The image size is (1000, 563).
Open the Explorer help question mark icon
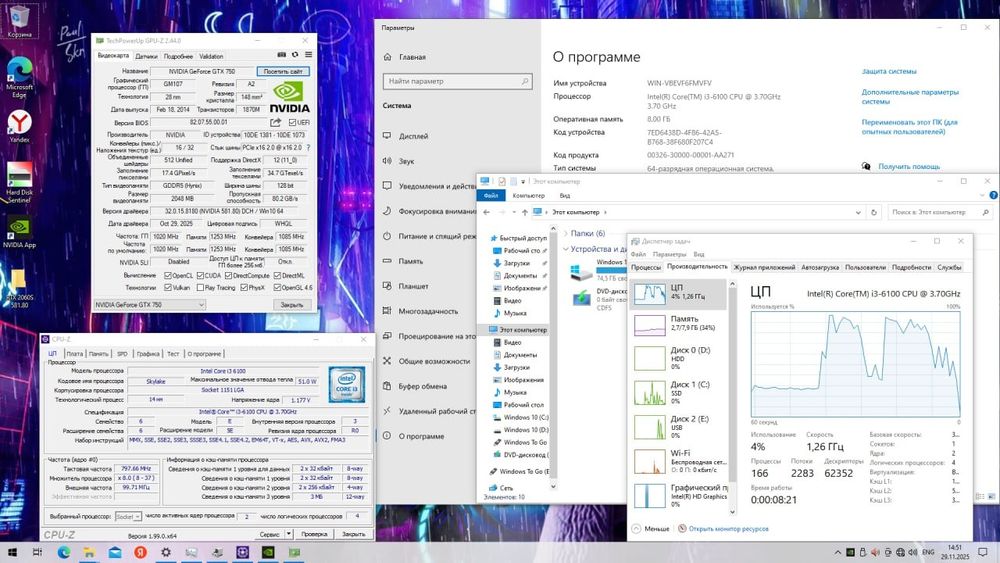click(993, 196)
